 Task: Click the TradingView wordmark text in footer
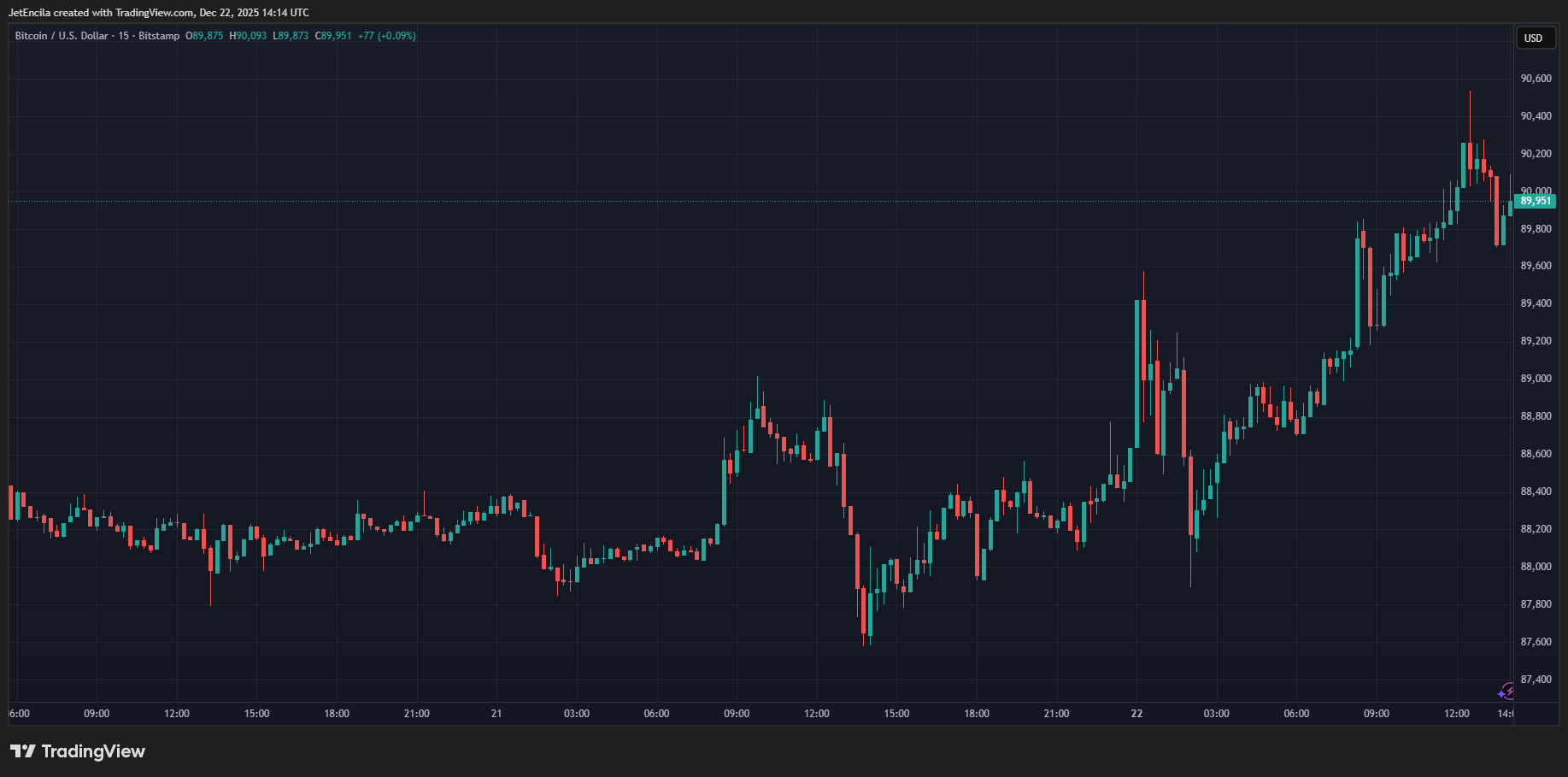[x=93, y=751]
